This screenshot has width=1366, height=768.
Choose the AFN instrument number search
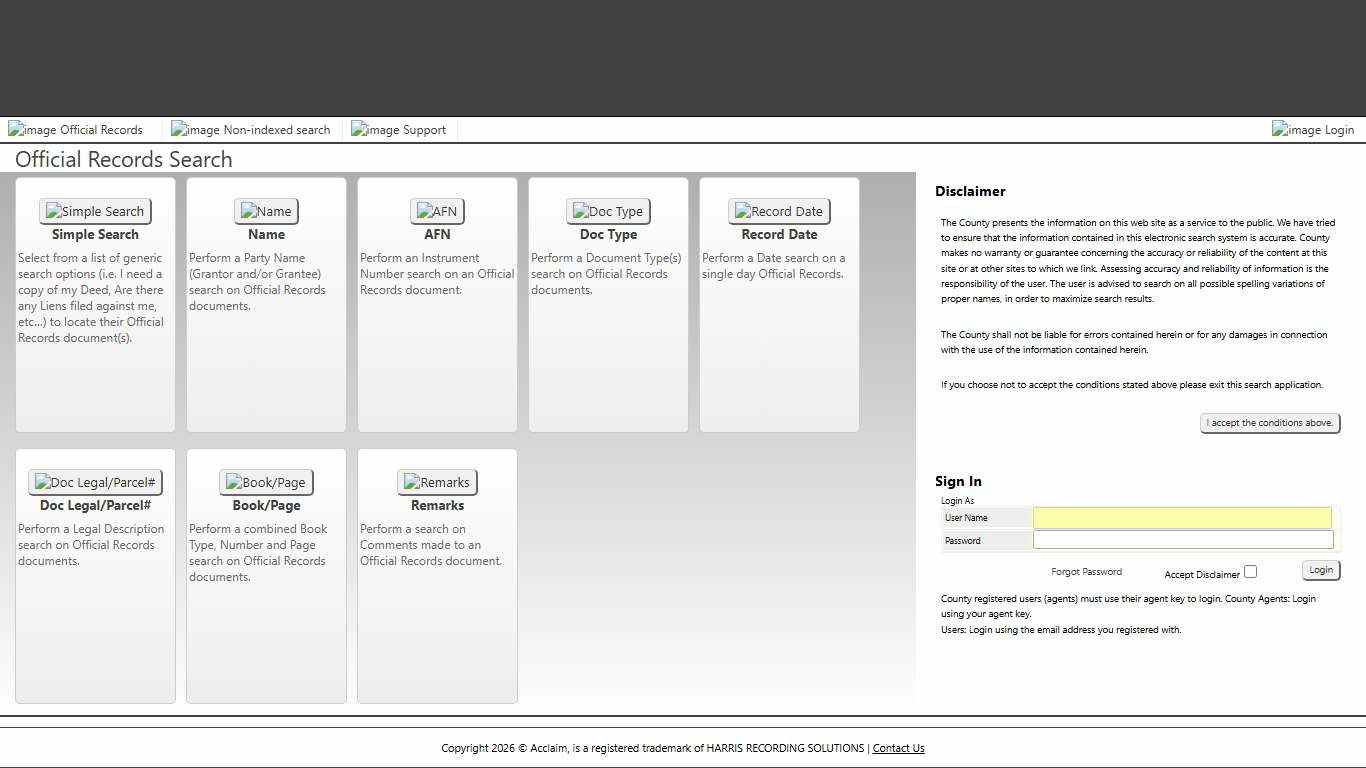[x=437, y=211]
